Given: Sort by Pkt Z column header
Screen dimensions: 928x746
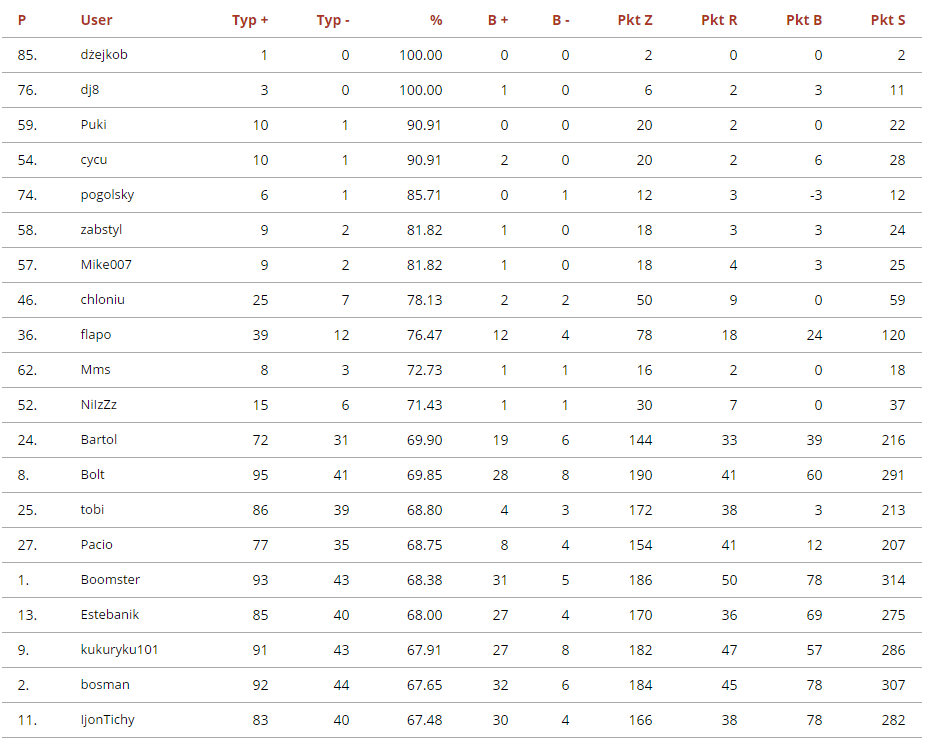Looking at the screenshot, I should 635,20.
